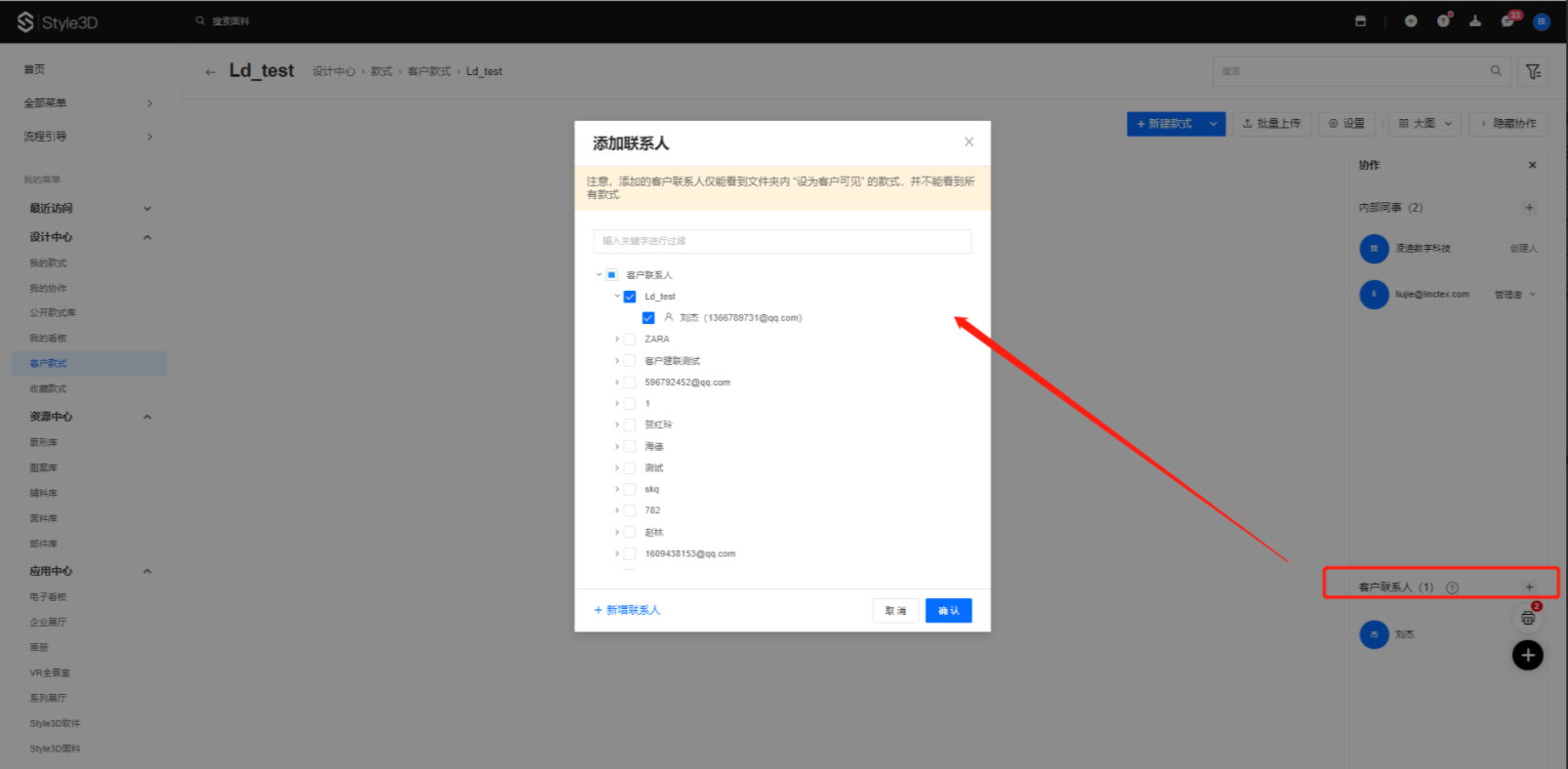Collapse the 设计中心 sidebar section
1568x769 pixels.
tap(147, 237)
